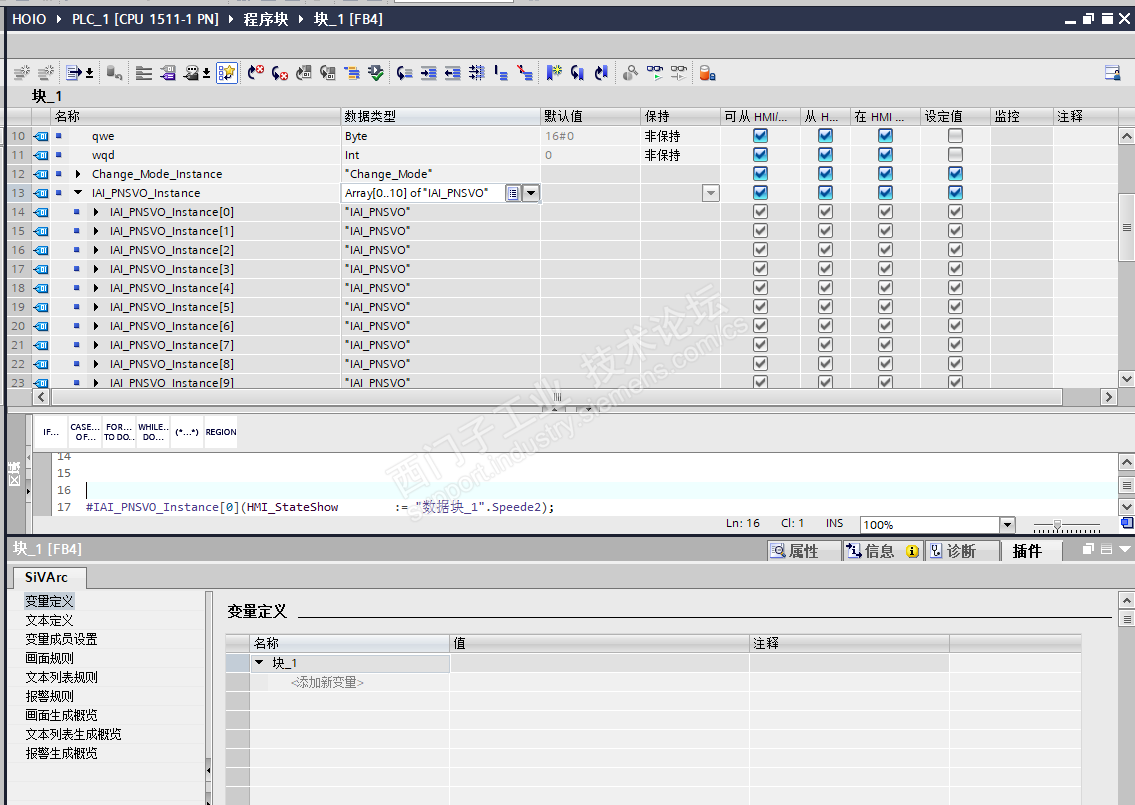This screenshot has width=1135, height=805.
Task: Switch to the 信息 tab
Action: tap(883, 551)
